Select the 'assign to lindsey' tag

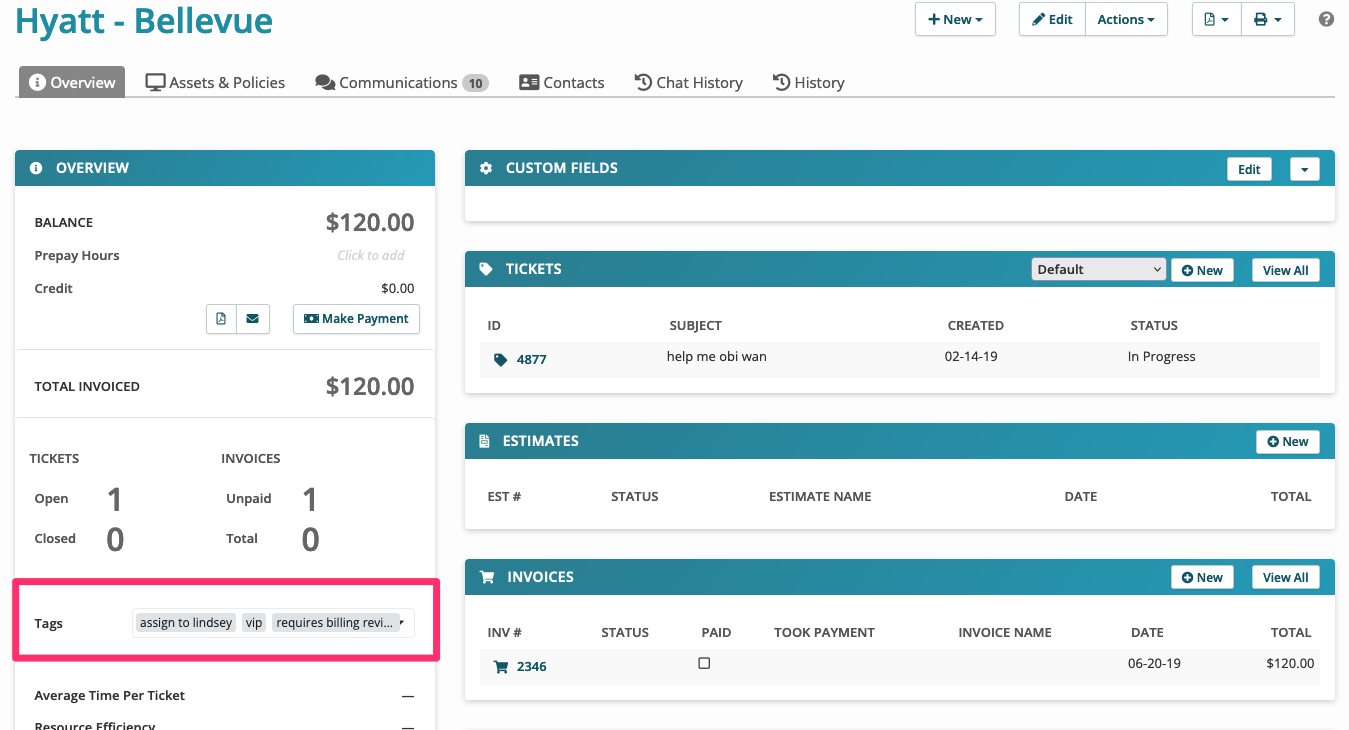pyautogui.click(x=186, y=622)
